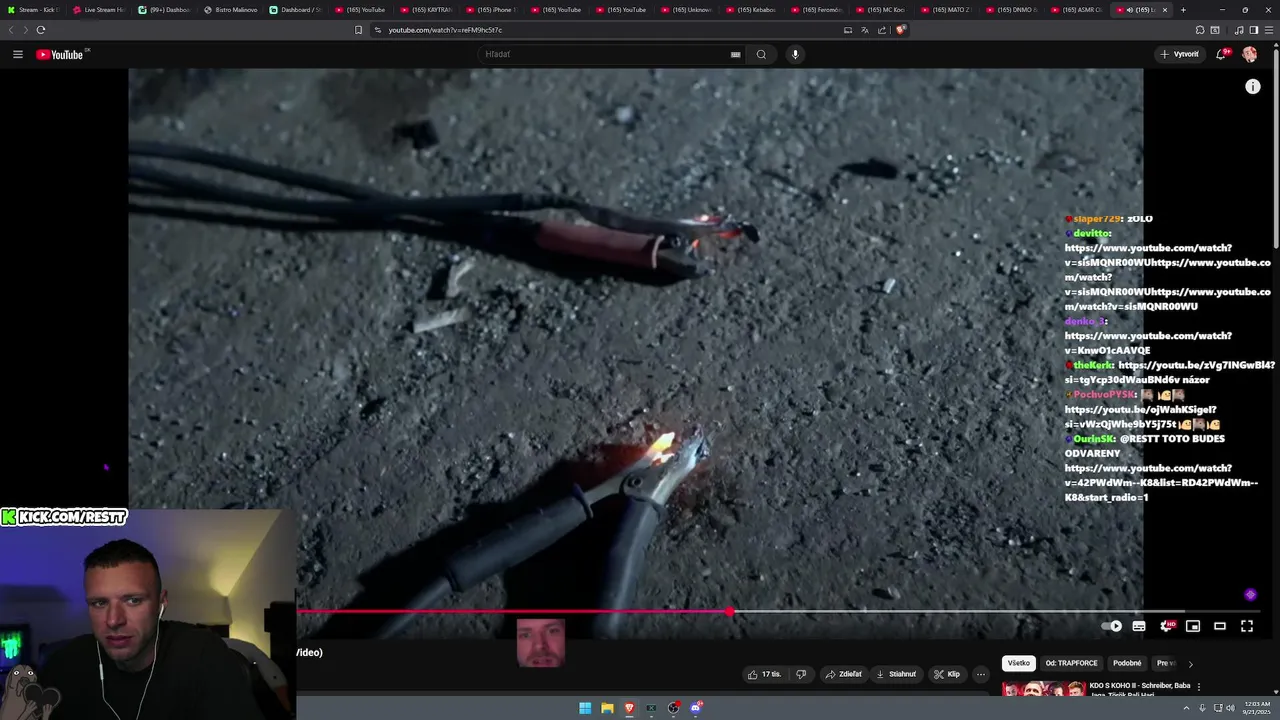This screenshot has width=1280, height=720.
Task: Start voice search with the microphone icon
Action: click(795, 54)
